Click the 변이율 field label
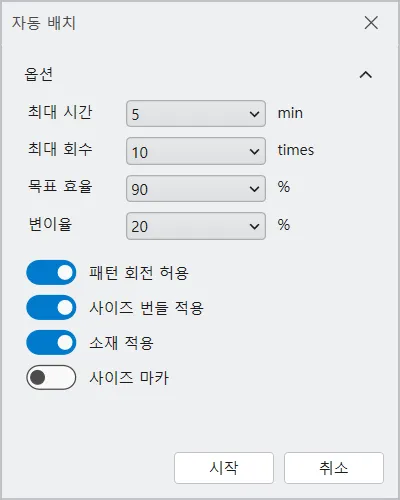The width and height of the screenshot is (400, 500). point(50,224)
